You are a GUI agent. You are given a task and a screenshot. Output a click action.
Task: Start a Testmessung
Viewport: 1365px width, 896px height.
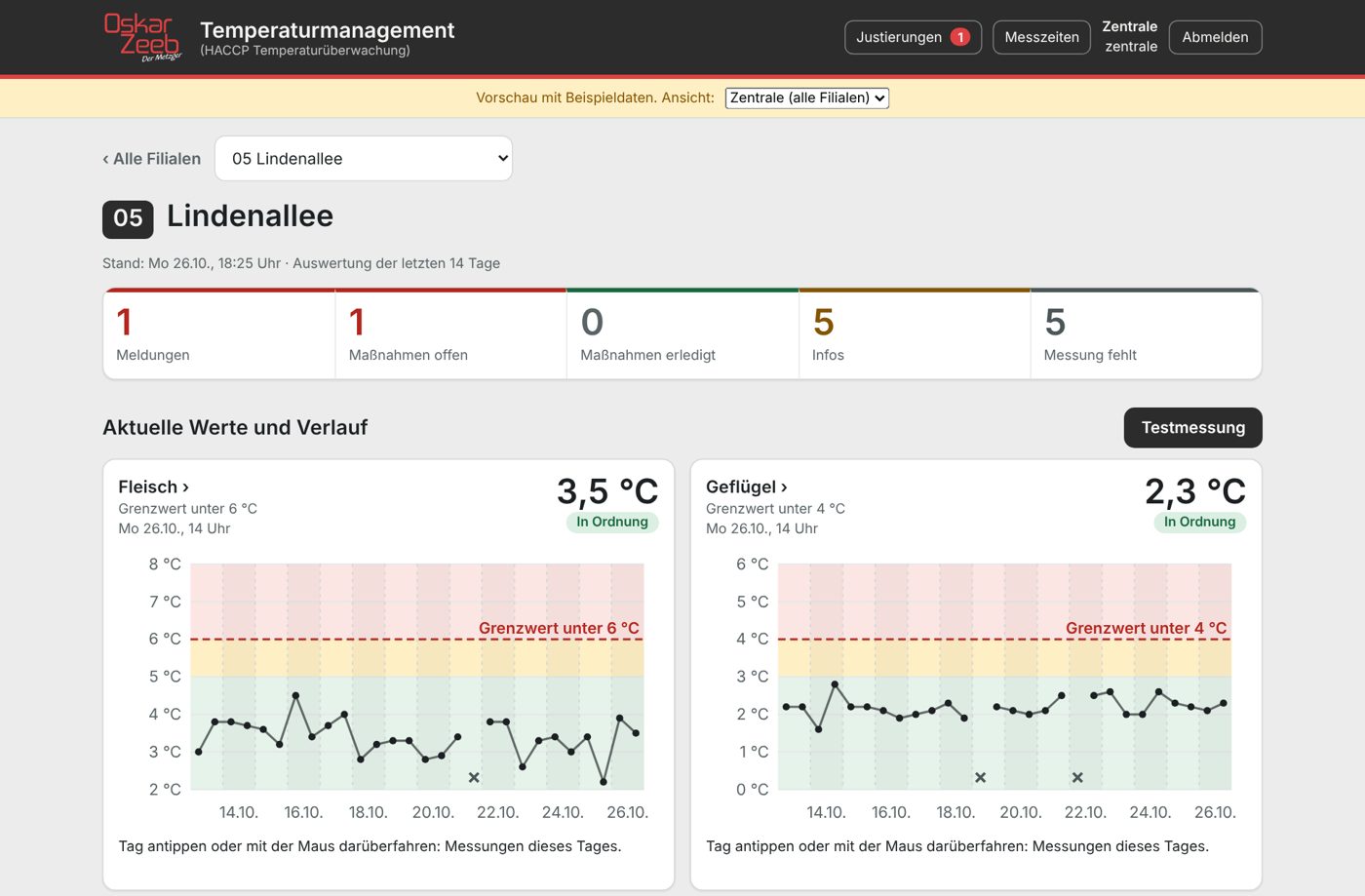1192,427
